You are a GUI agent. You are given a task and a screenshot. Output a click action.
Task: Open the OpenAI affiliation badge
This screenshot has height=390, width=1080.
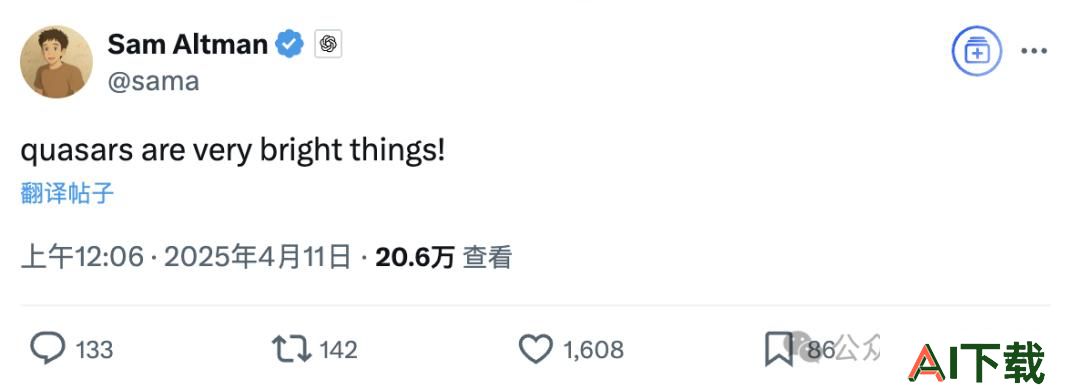pos(329,45)
